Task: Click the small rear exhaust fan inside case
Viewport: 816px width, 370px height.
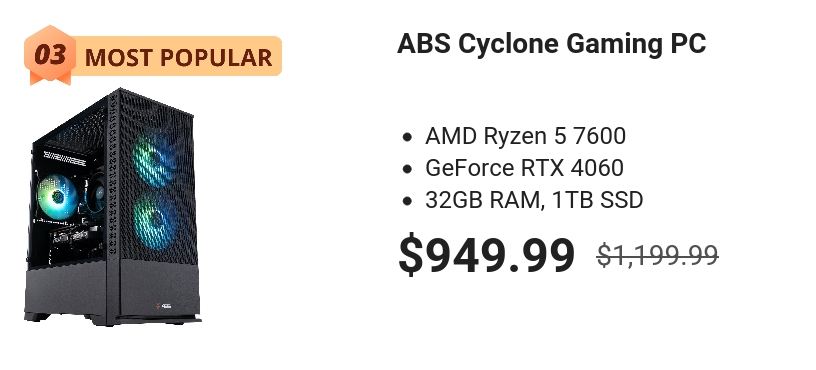Action: (96, 195)
